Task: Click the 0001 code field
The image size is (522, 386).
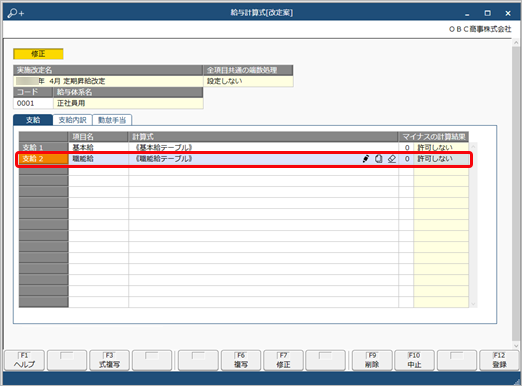Action: [x=33, y=103]
